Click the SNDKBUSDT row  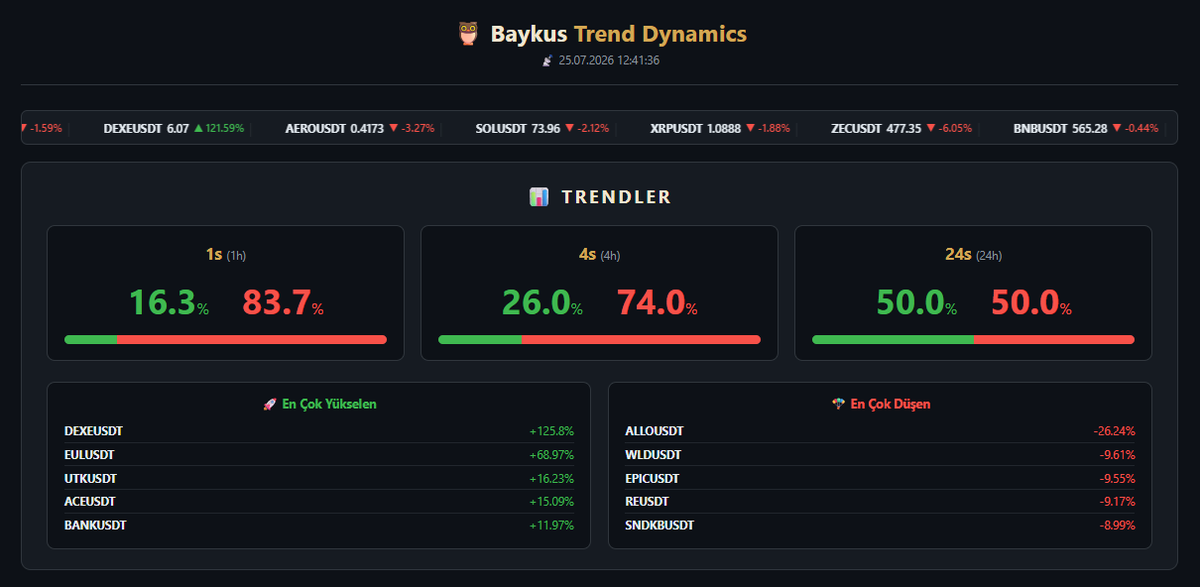[x=880, y=524]
